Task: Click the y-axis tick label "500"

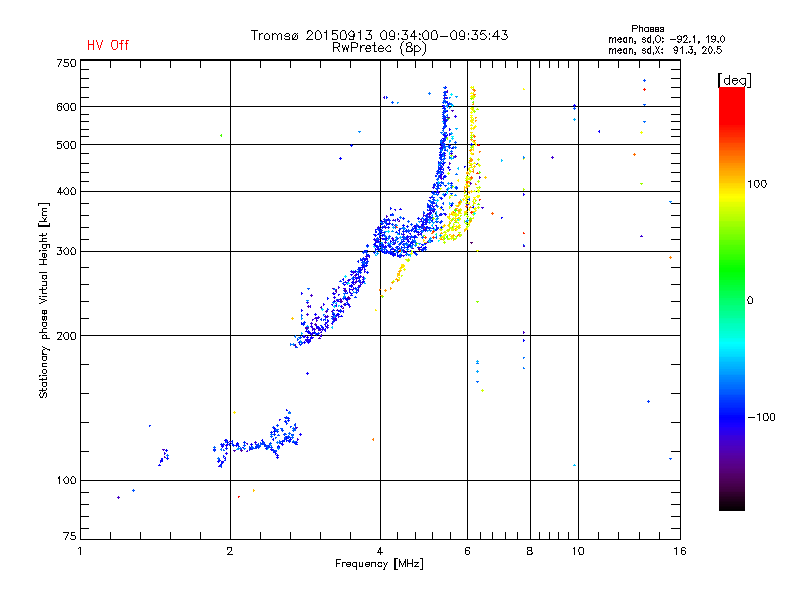Action: click(66, 145)
